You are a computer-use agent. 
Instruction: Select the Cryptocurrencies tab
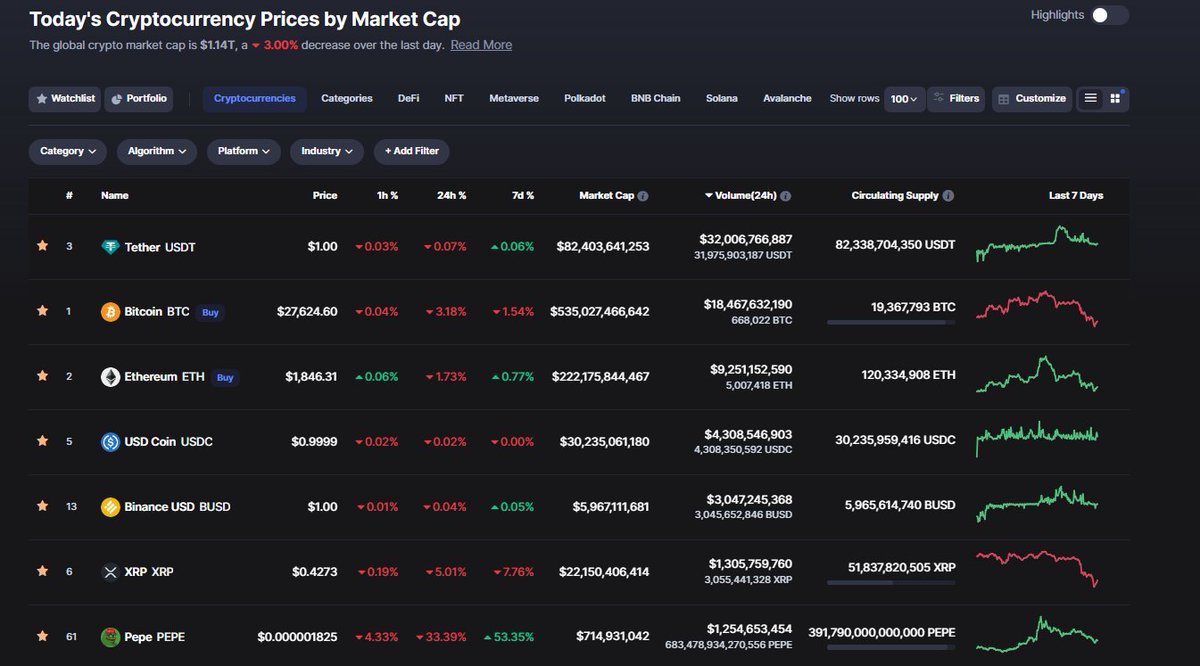pos(255,99)
